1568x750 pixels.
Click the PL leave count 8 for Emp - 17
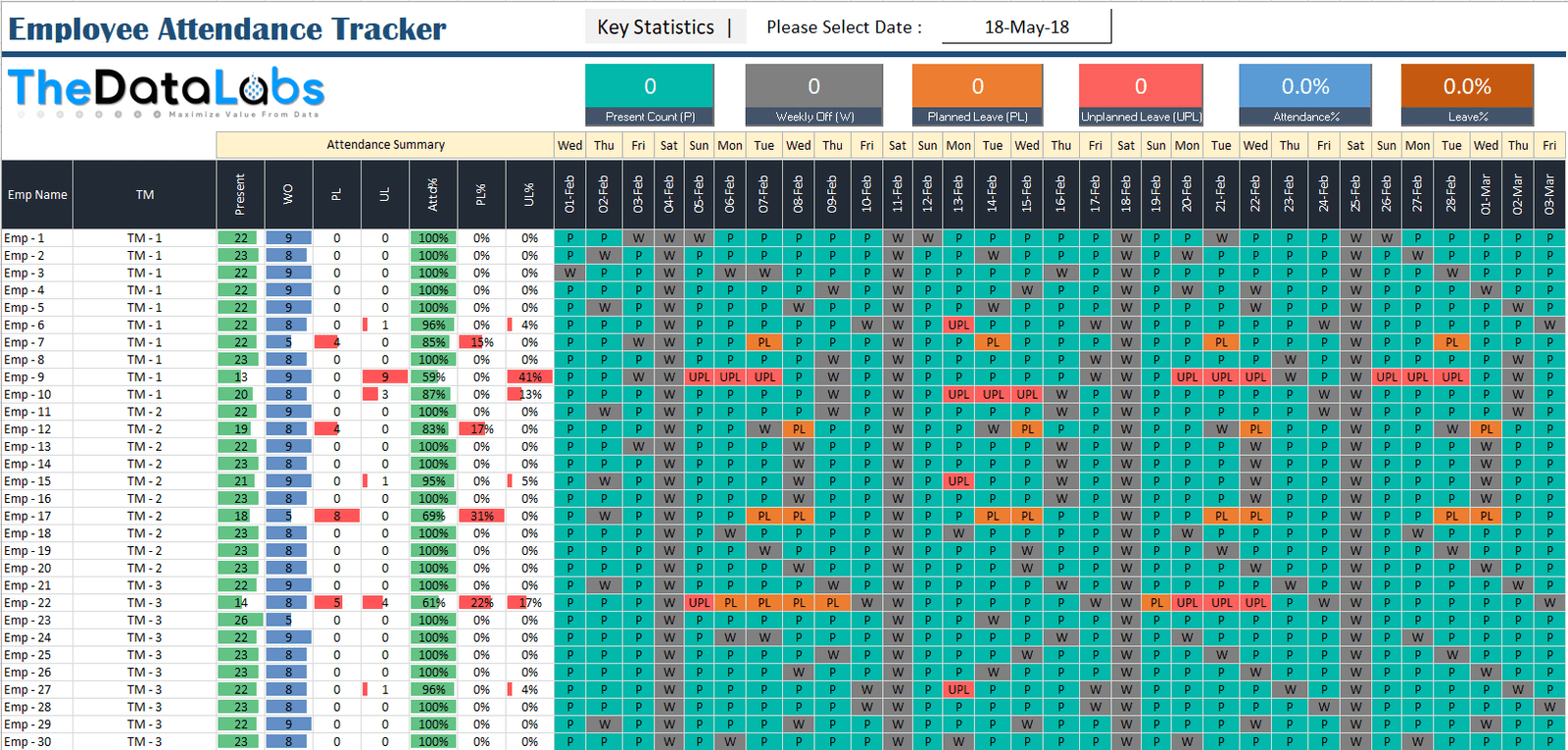336,516
